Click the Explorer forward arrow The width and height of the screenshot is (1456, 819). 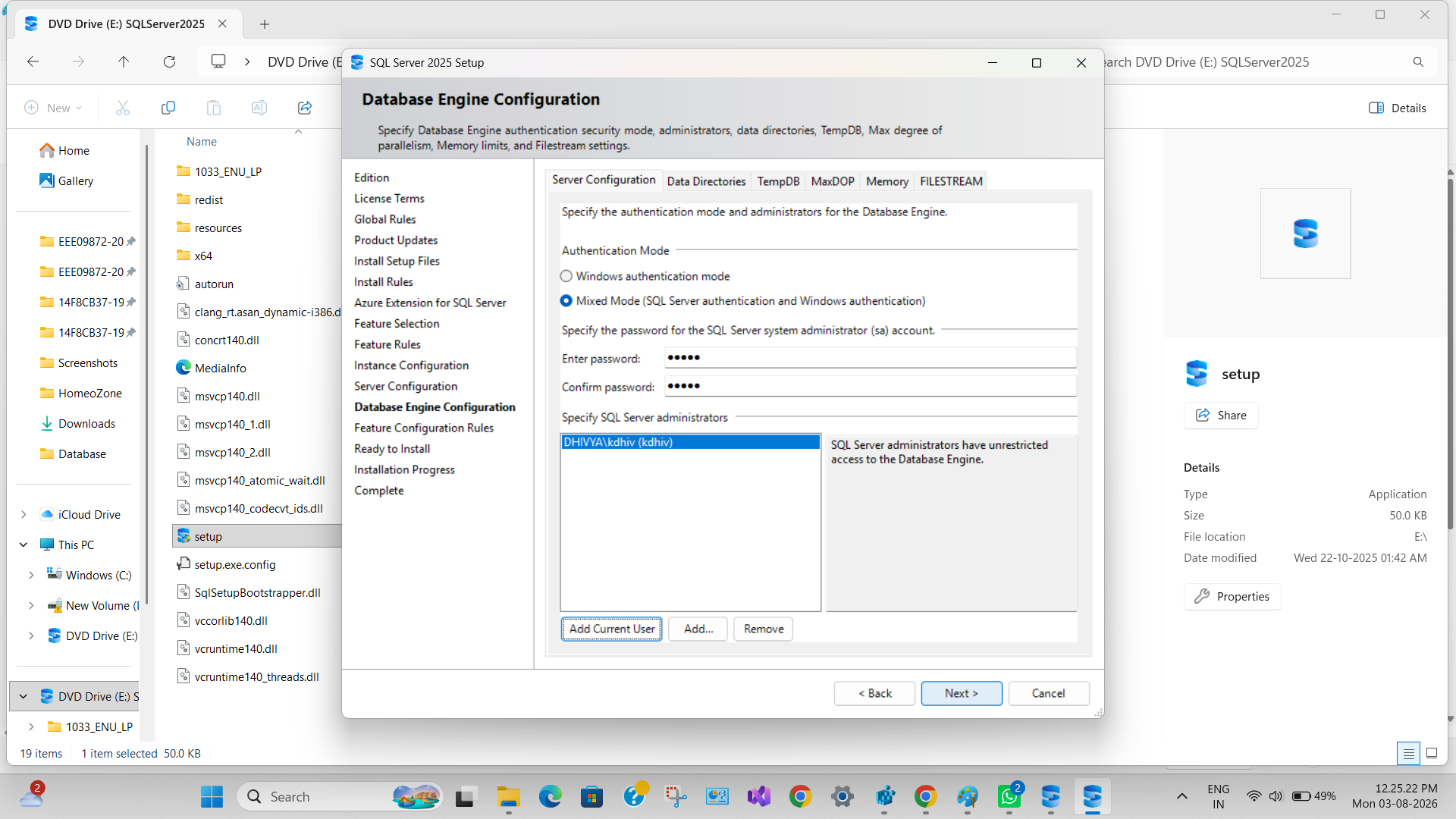click(x=79, y=62)
